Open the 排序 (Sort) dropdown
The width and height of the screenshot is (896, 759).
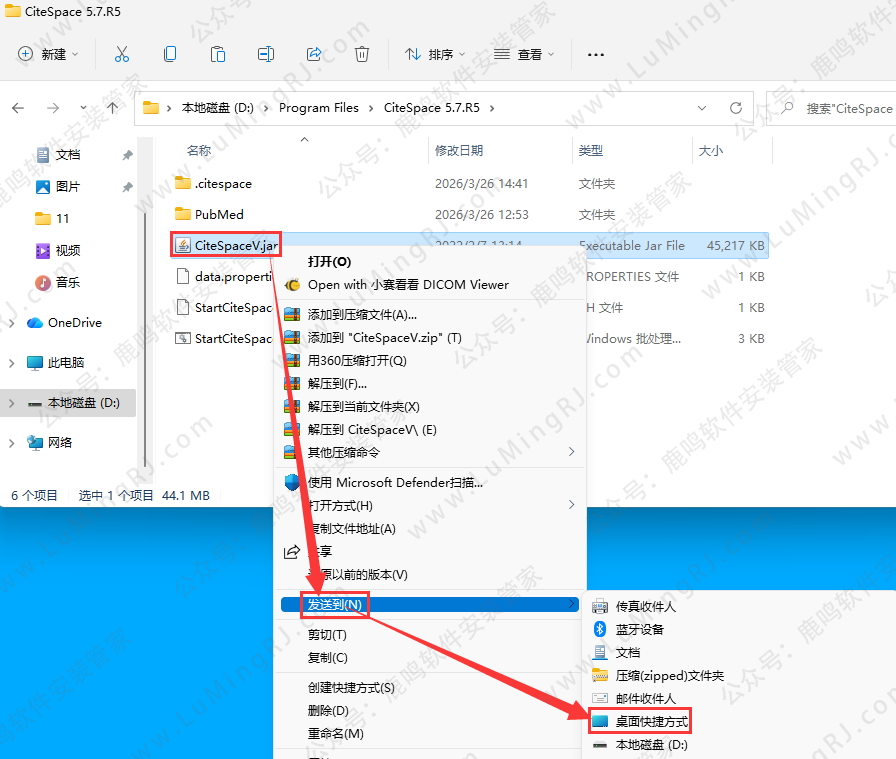point(435,54)
